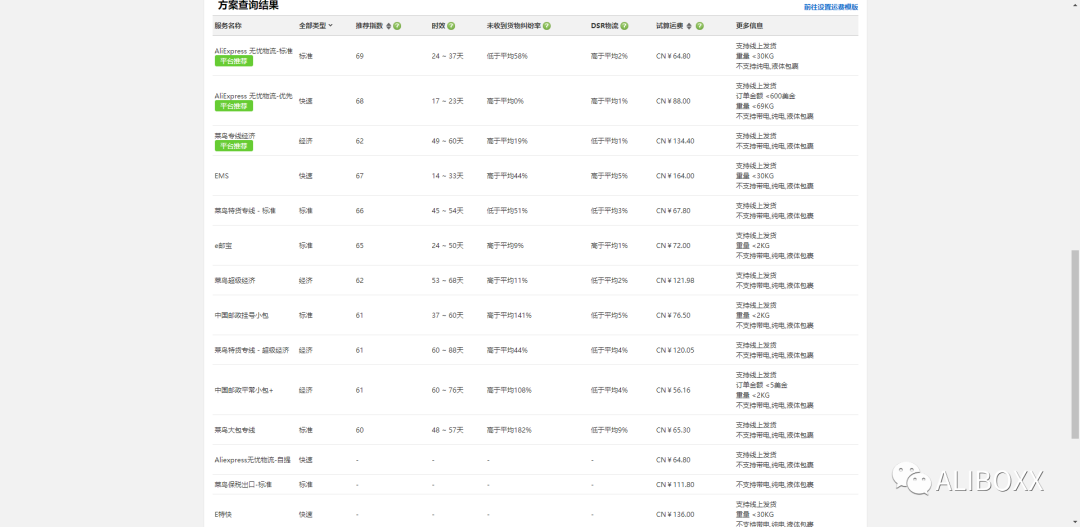
Task: Select the 菜鸟保税出口-标准 service name
Action: click(243, 484)
